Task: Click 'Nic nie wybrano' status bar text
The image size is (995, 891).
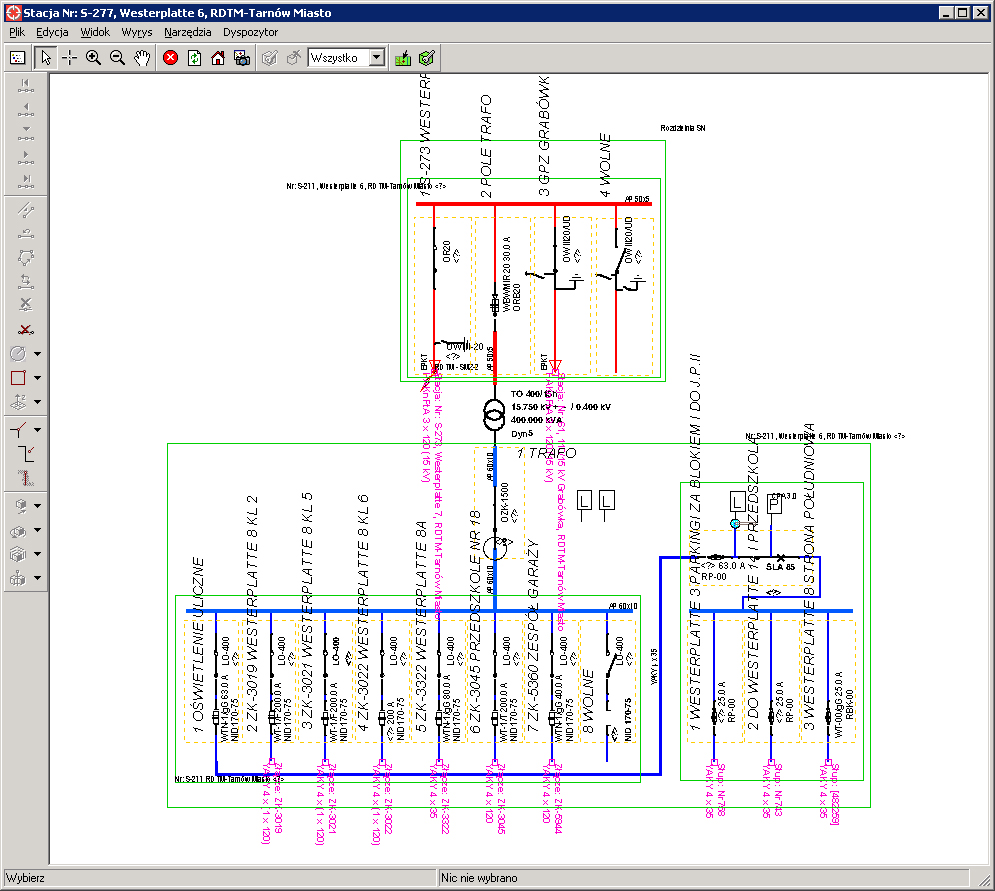Action: (x=479, y=878)
